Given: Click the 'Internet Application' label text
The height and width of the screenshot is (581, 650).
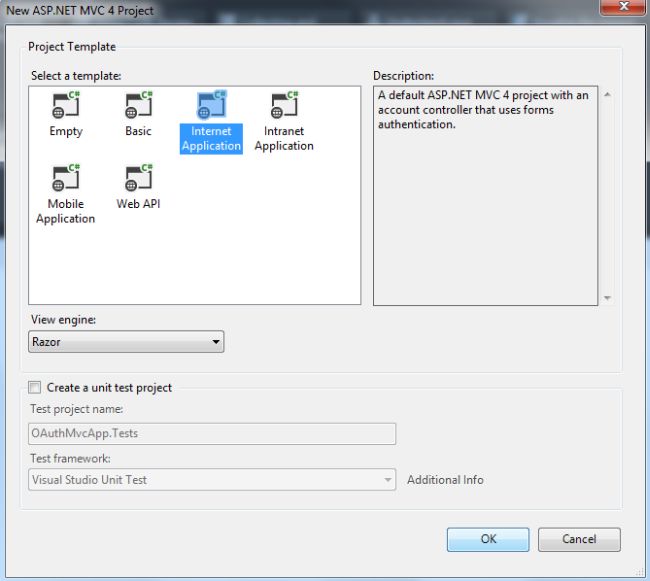Looking at the screenshot, I should coord(211,138).
